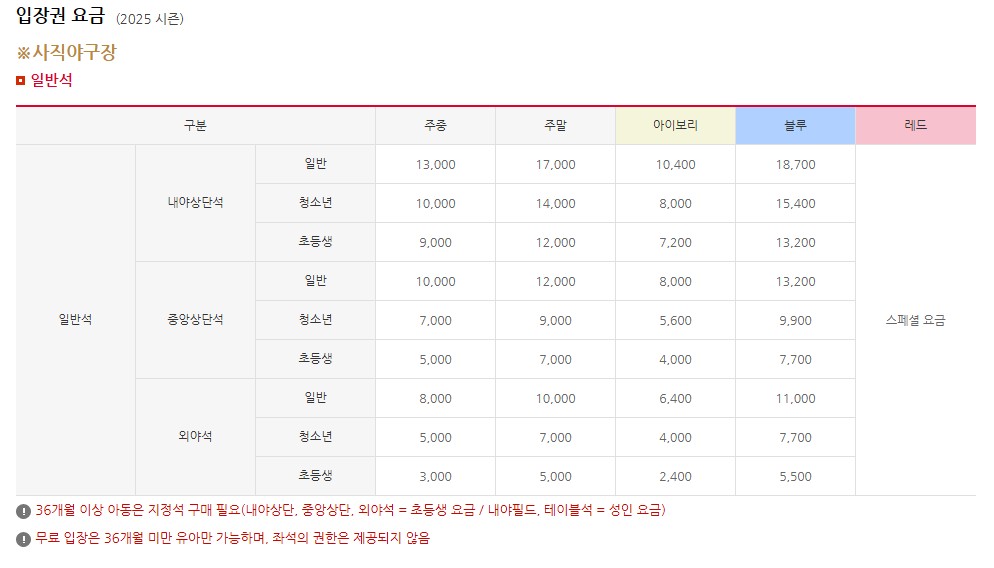Click the ※사직야구장 heading
Viewport: 994px width, 568px height.
click(67, 52)
